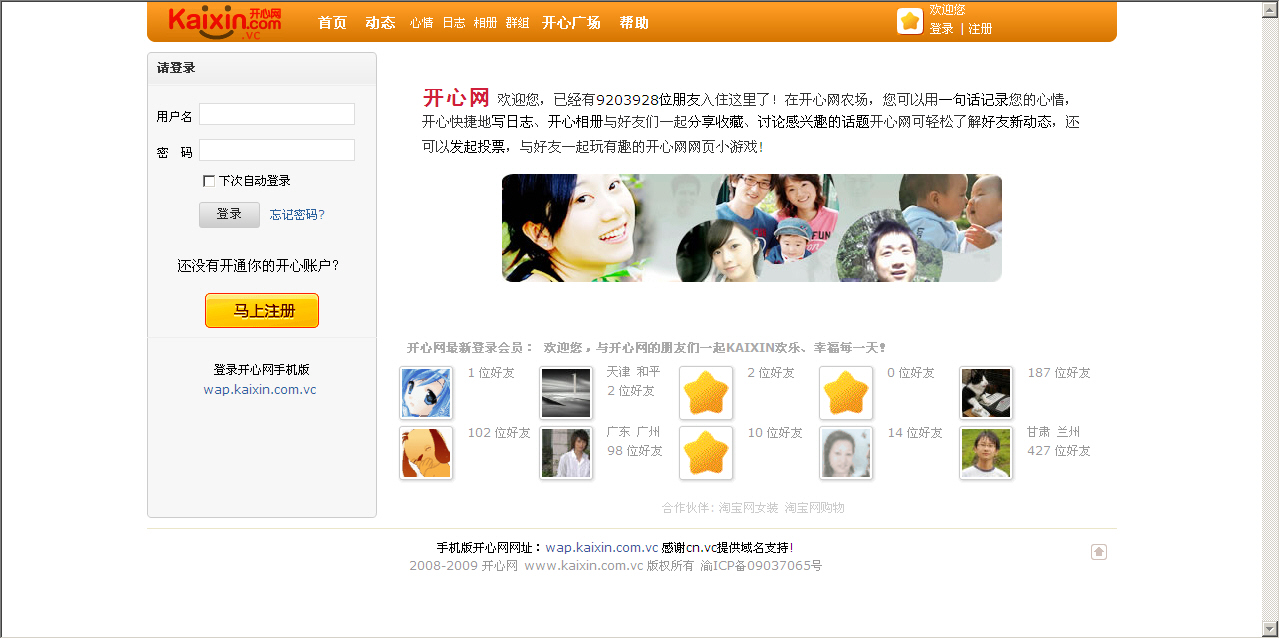Click the 10 位好友 text
Image resolution: width=1280 pixels, height=639 pixels.
[775, 433]
